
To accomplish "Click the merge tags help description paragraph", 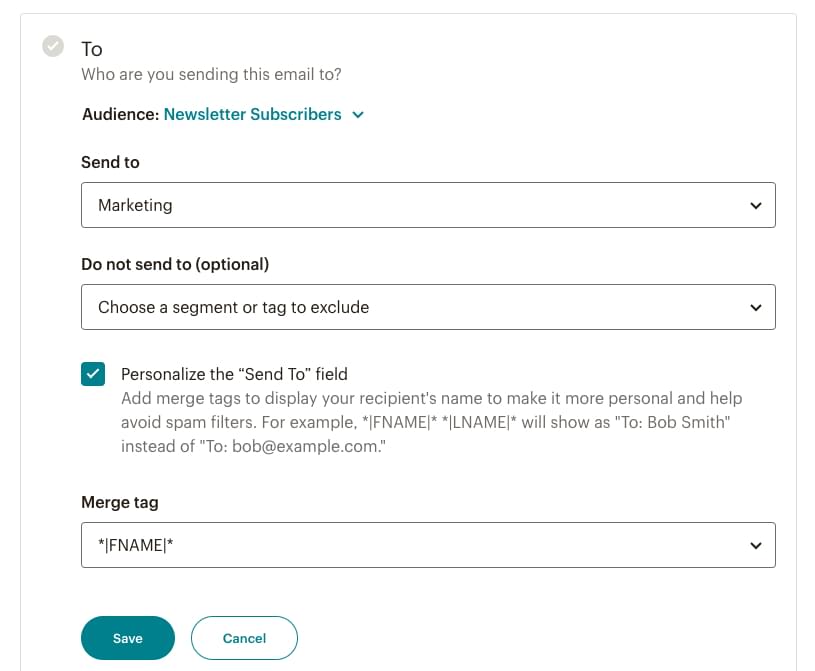I will (431, 422).
